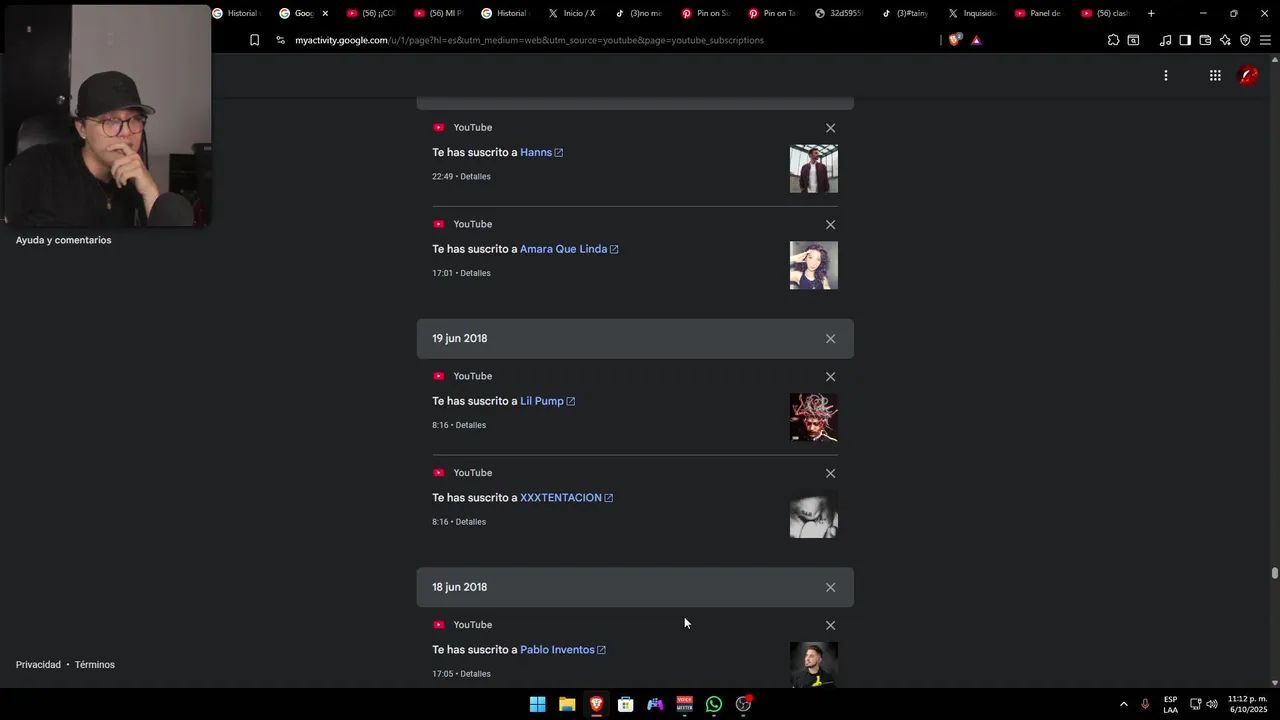Switch to the first Pin on Pinterest tab
1280x720 pixels.
(x=706, y=13)
